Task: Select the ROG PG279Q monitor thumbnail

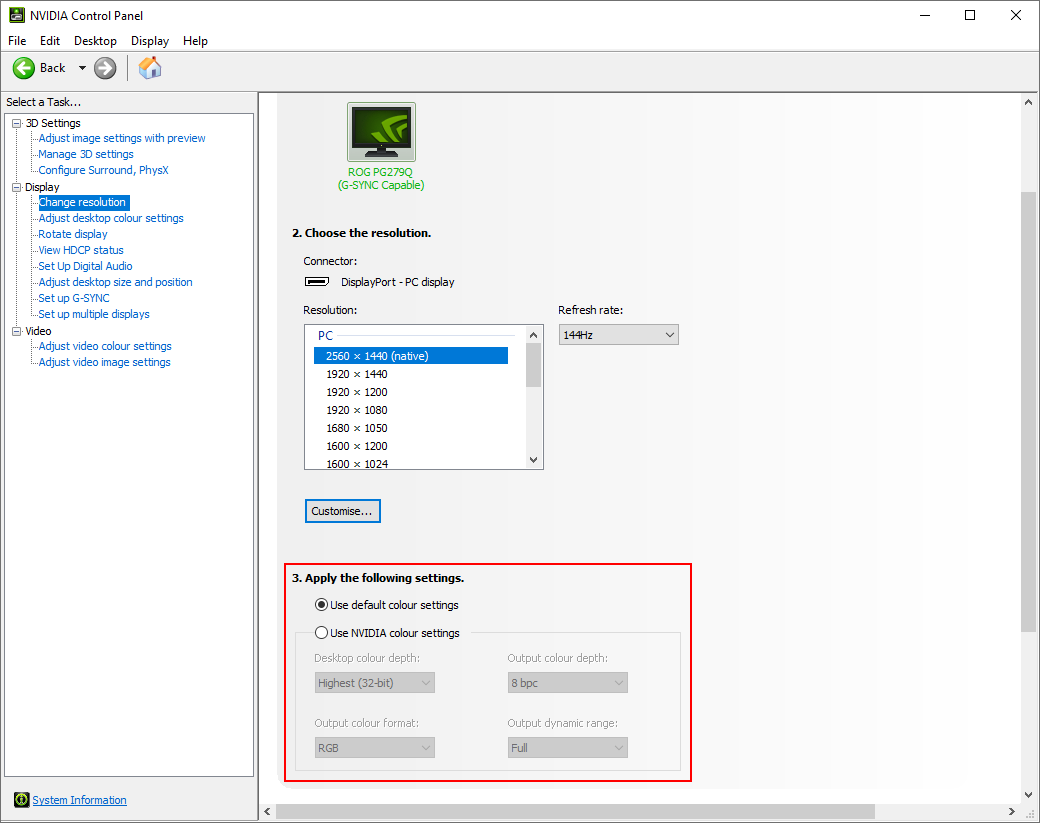Action: (x=381, y=132)
